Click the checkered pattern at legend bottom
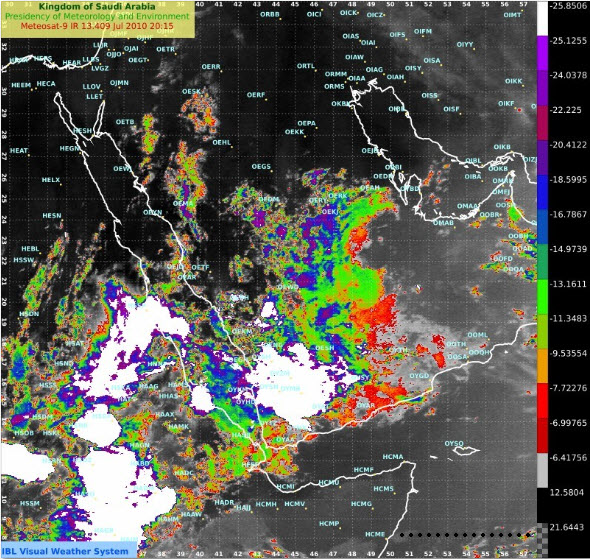This screenshot has width=590, height=559. [x=542, y=539]
